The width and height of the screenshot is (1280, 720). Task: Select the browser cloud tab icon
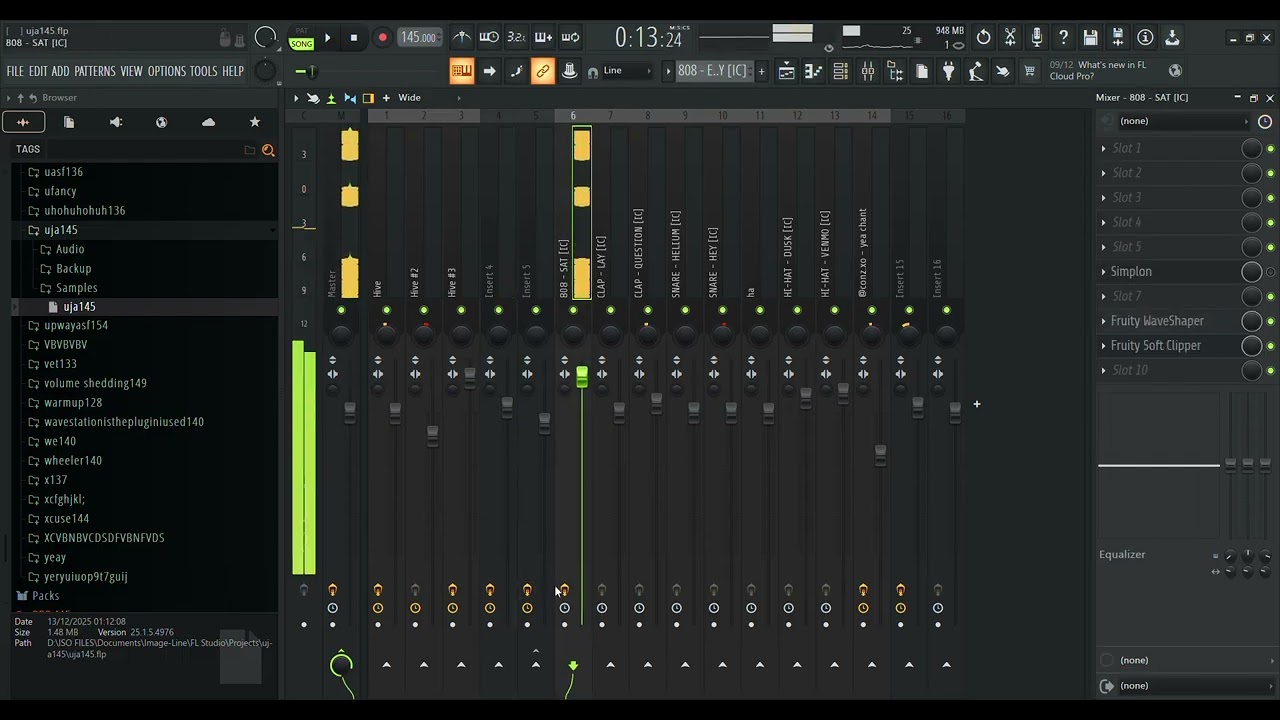(208, 122)
